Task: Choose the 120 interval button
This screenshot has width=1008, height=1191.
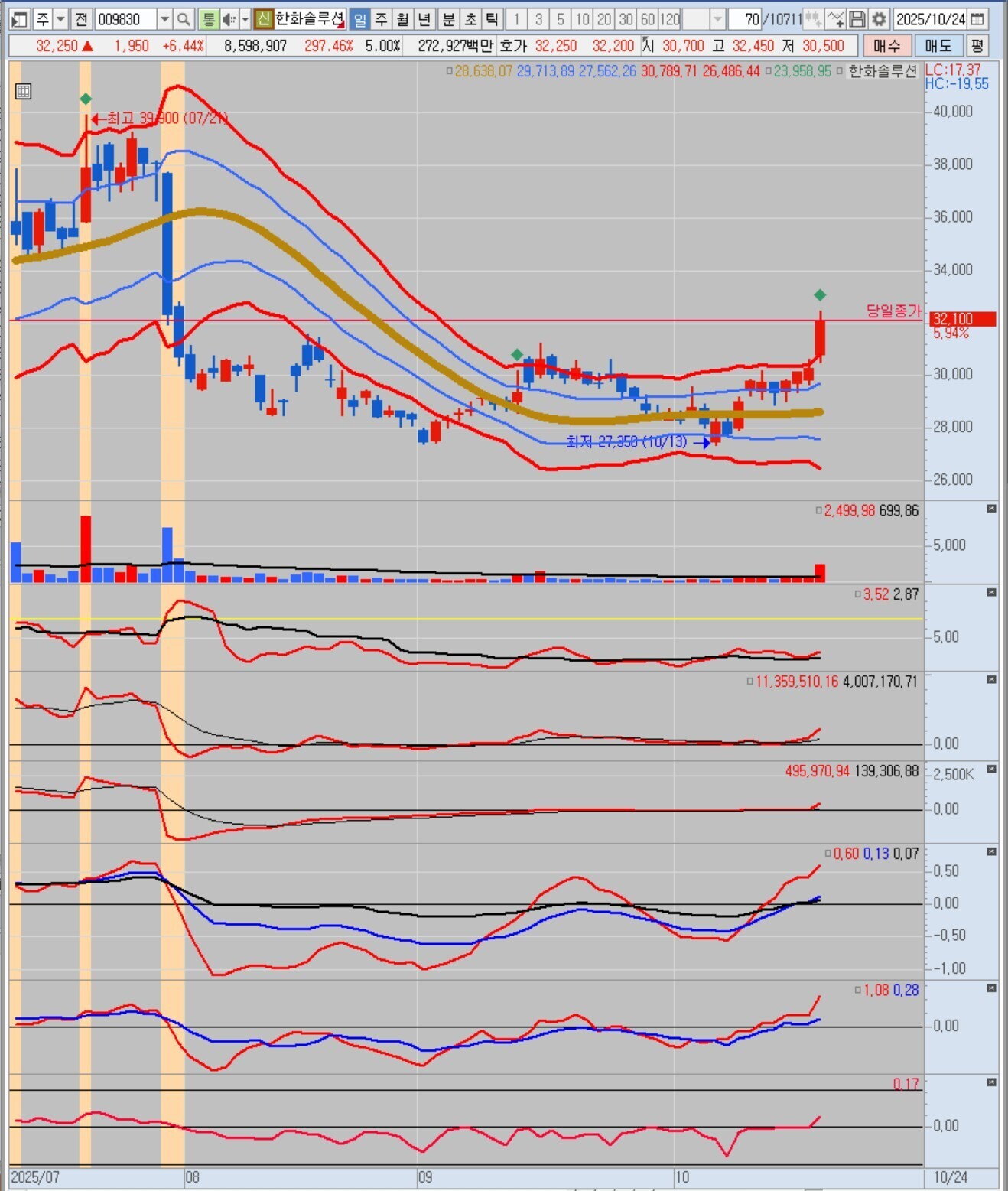Action: pyautogui.click(x=670, y=19)
